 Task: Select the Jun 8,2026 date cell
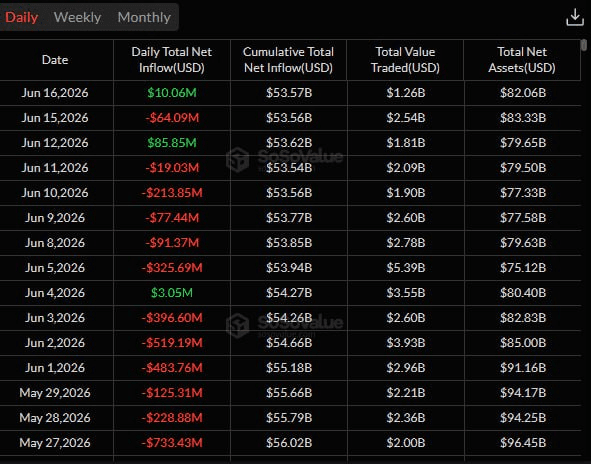click(x=55, y=242)
